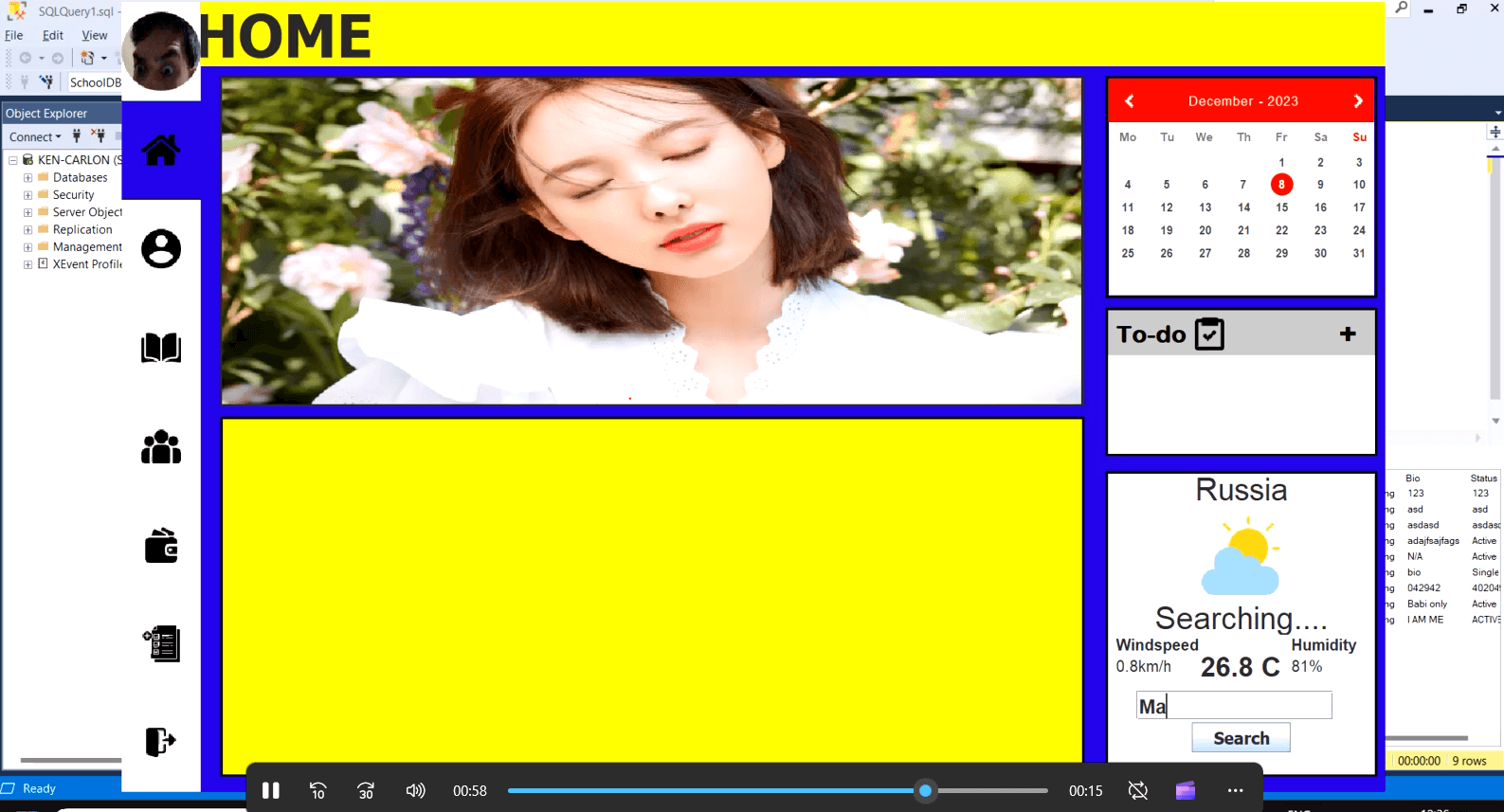Image resolution: width=1504 pixels, height=812 pixels.
Task: Click the disconnect plug icon in Object Explorer
Action: pos(98,136)
